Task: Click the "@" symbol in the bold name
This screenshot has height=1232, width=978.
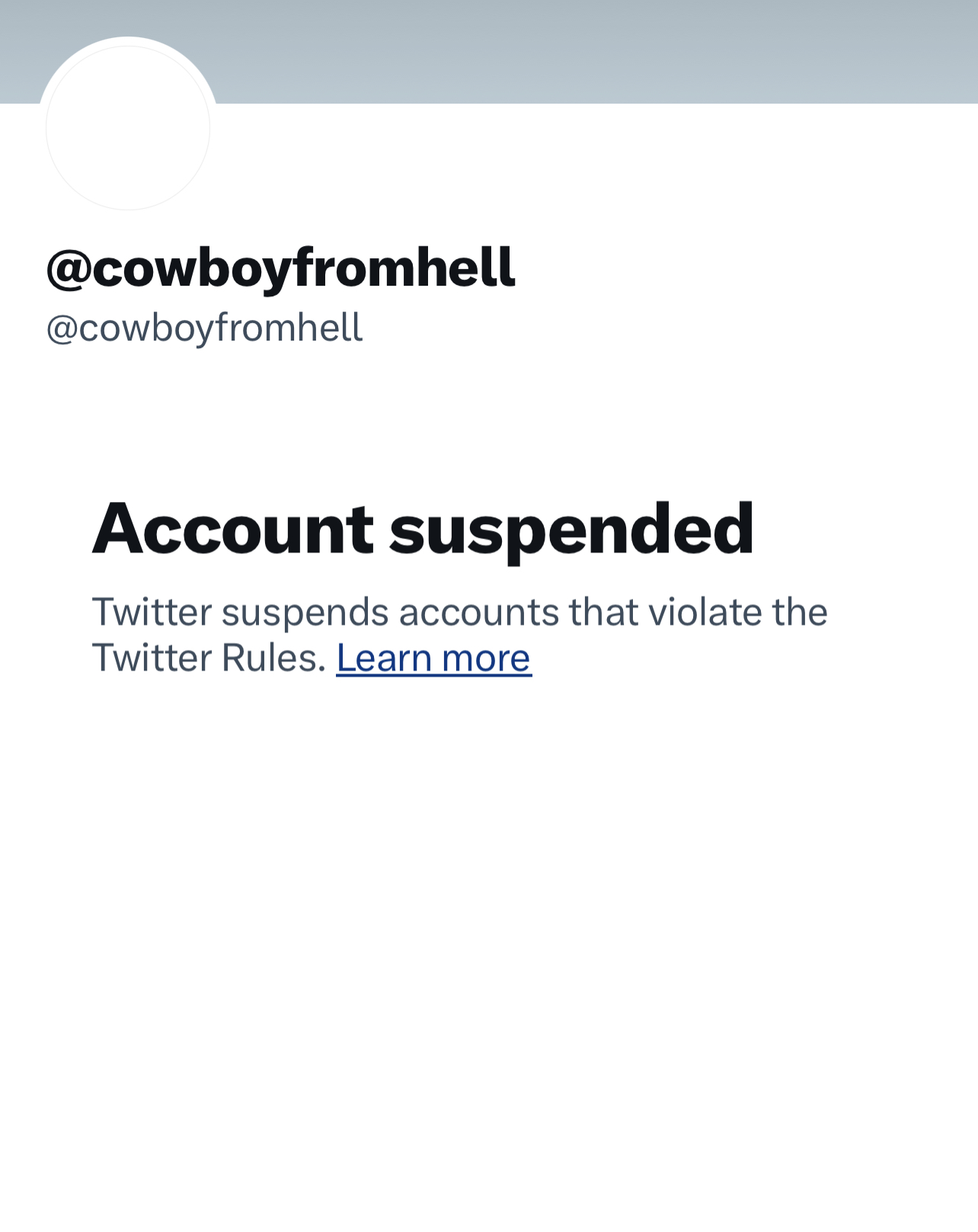Action: pyautogui.click(x=69, y=269)
